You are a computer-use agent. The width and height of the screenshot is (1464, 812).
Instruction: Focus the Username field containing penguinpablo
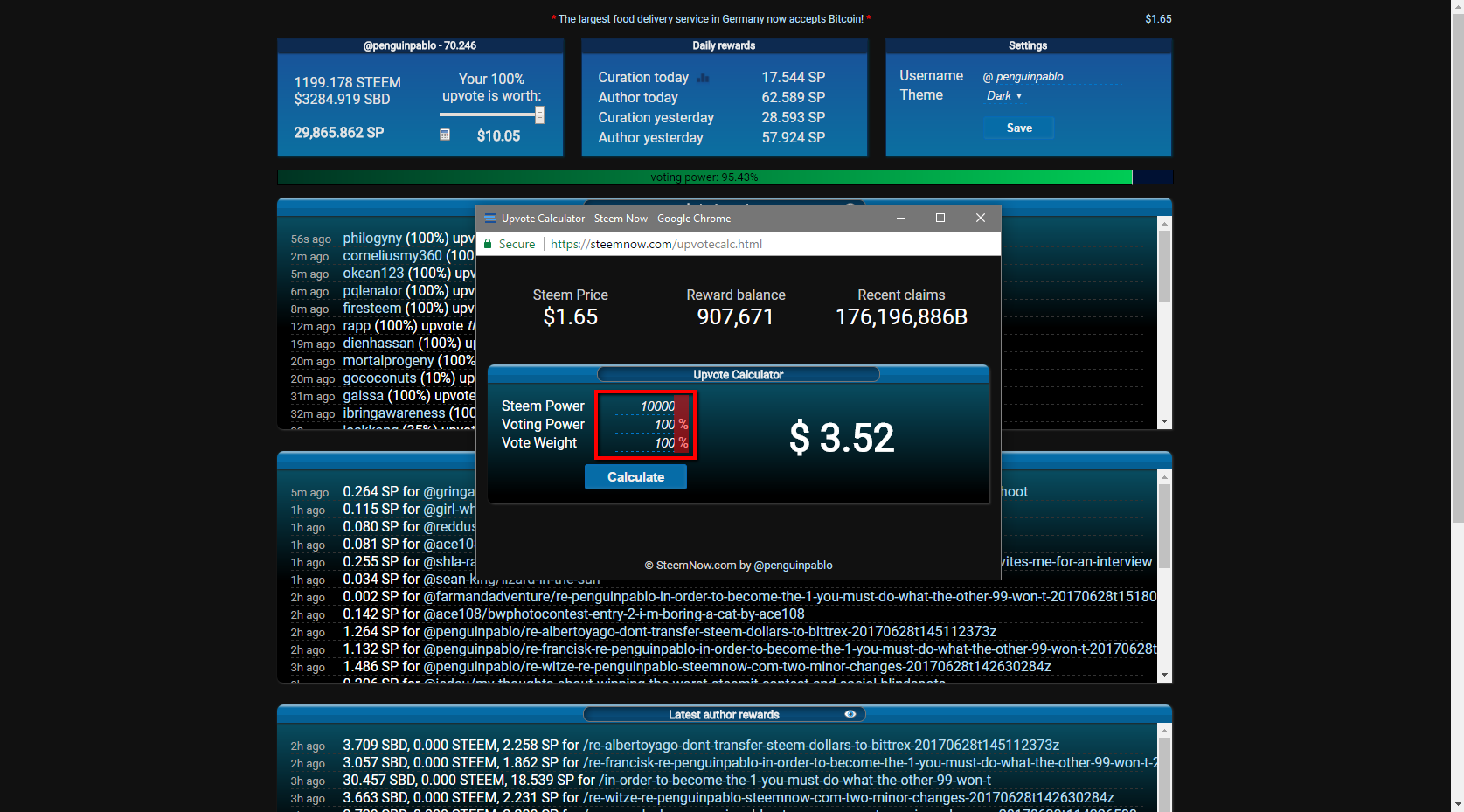click(x=1052, y=77)
